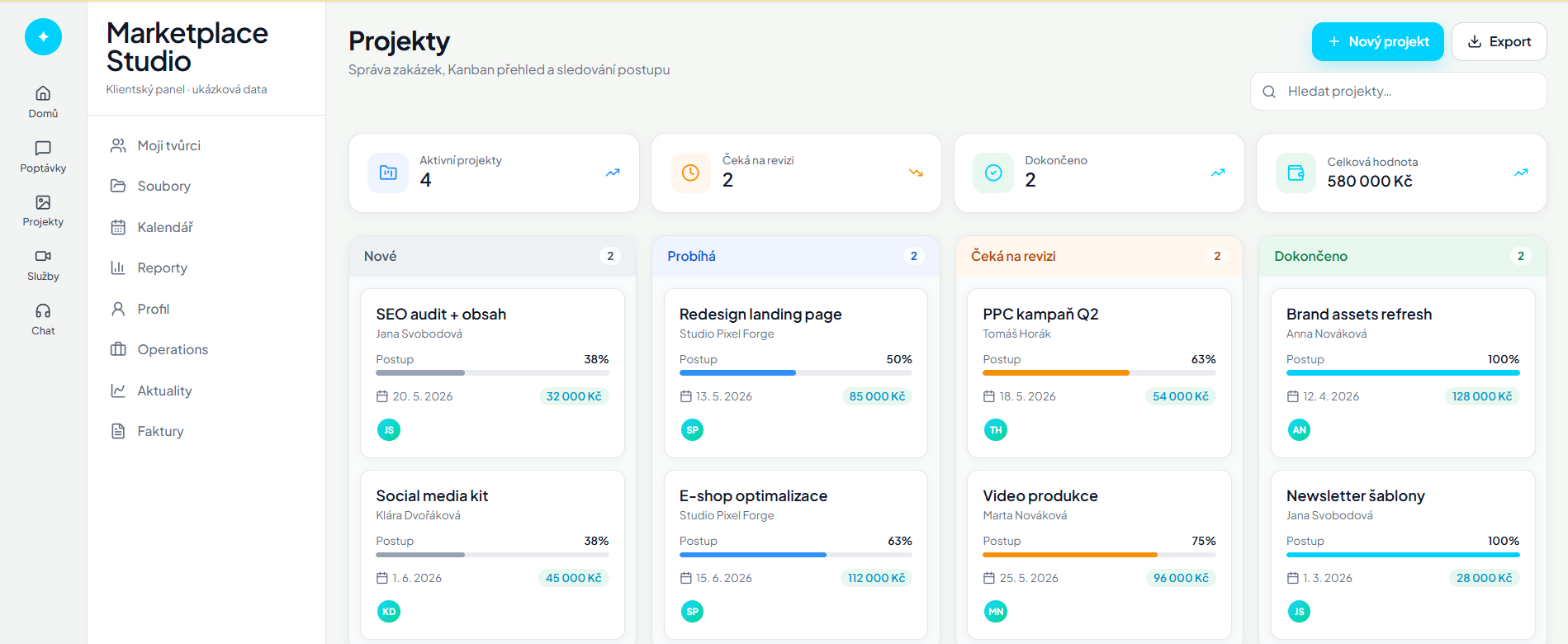Click the Celková hodnota wallet icon
Screen dimensions: 1568x644
click(x=1296, y=173)
